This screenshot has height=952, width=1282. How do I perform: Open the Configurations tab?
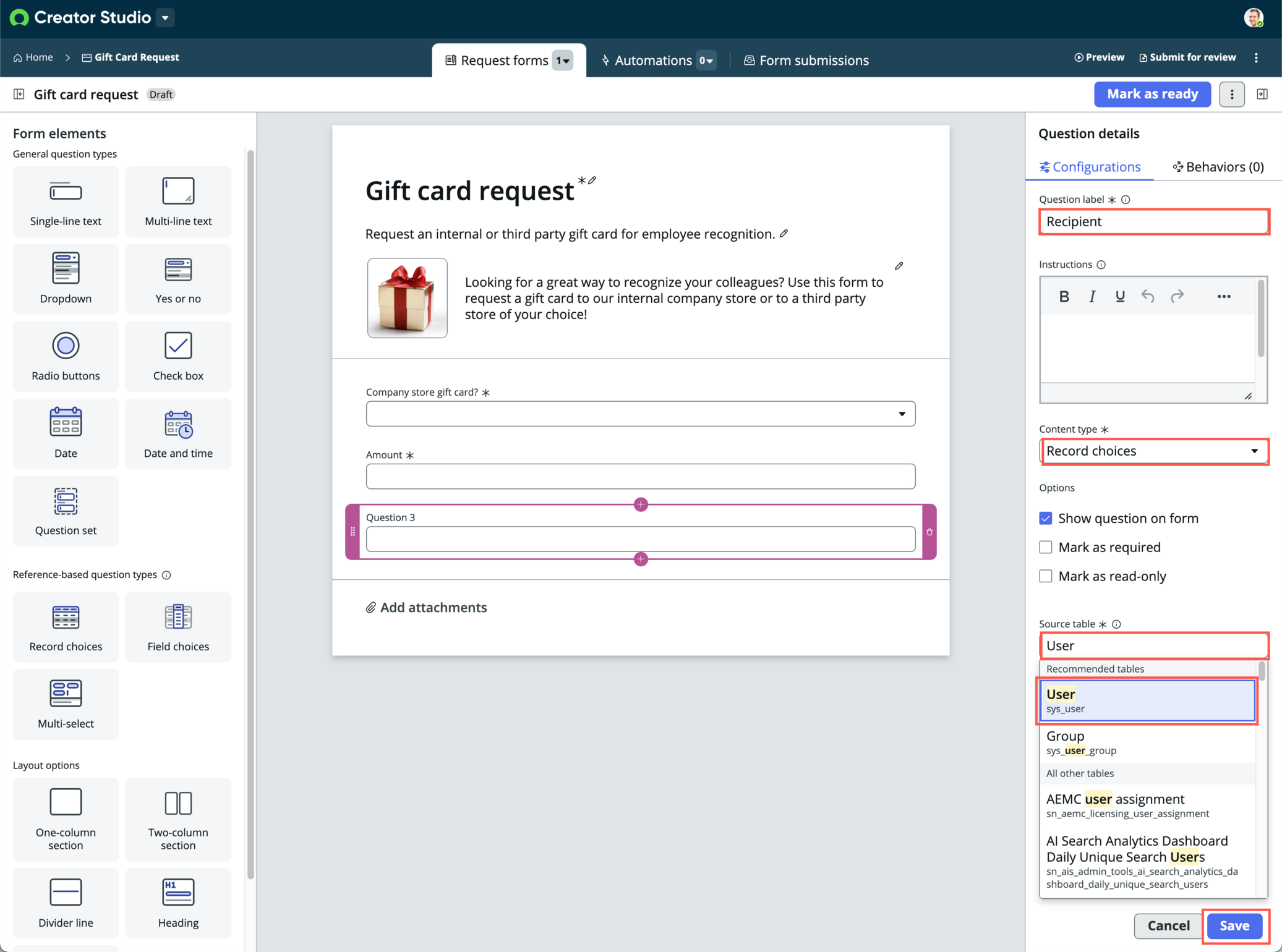click(x=1090, y=167)
